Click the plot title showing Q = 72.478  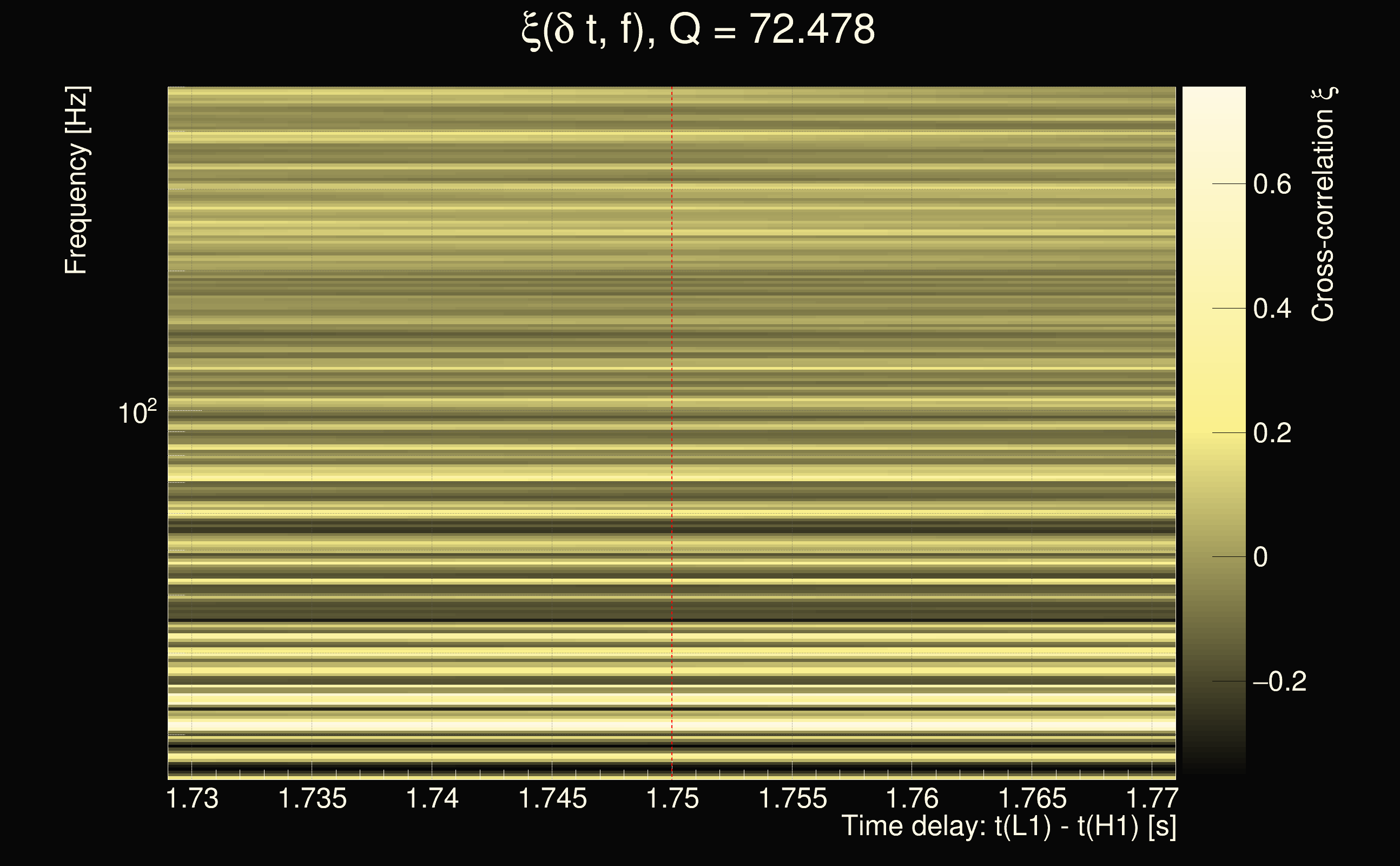[x=698, y=30]
